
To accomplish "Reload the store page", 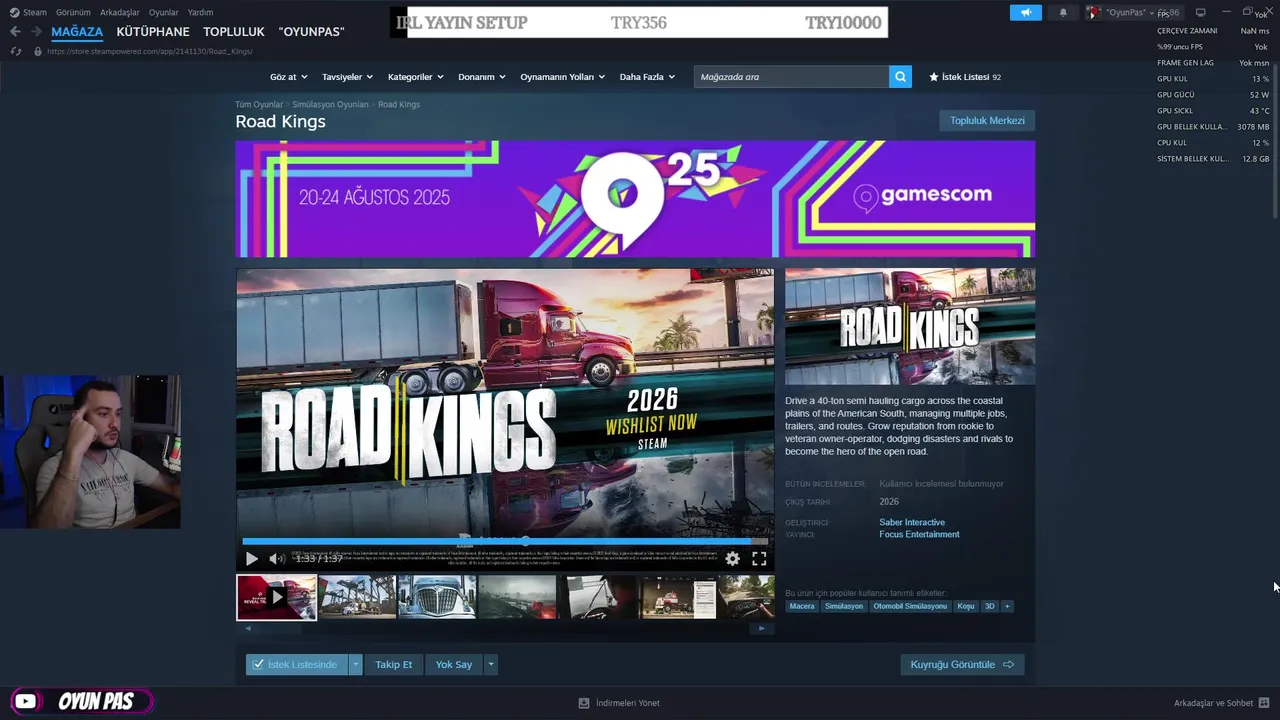I will click(x=15, y=51).
